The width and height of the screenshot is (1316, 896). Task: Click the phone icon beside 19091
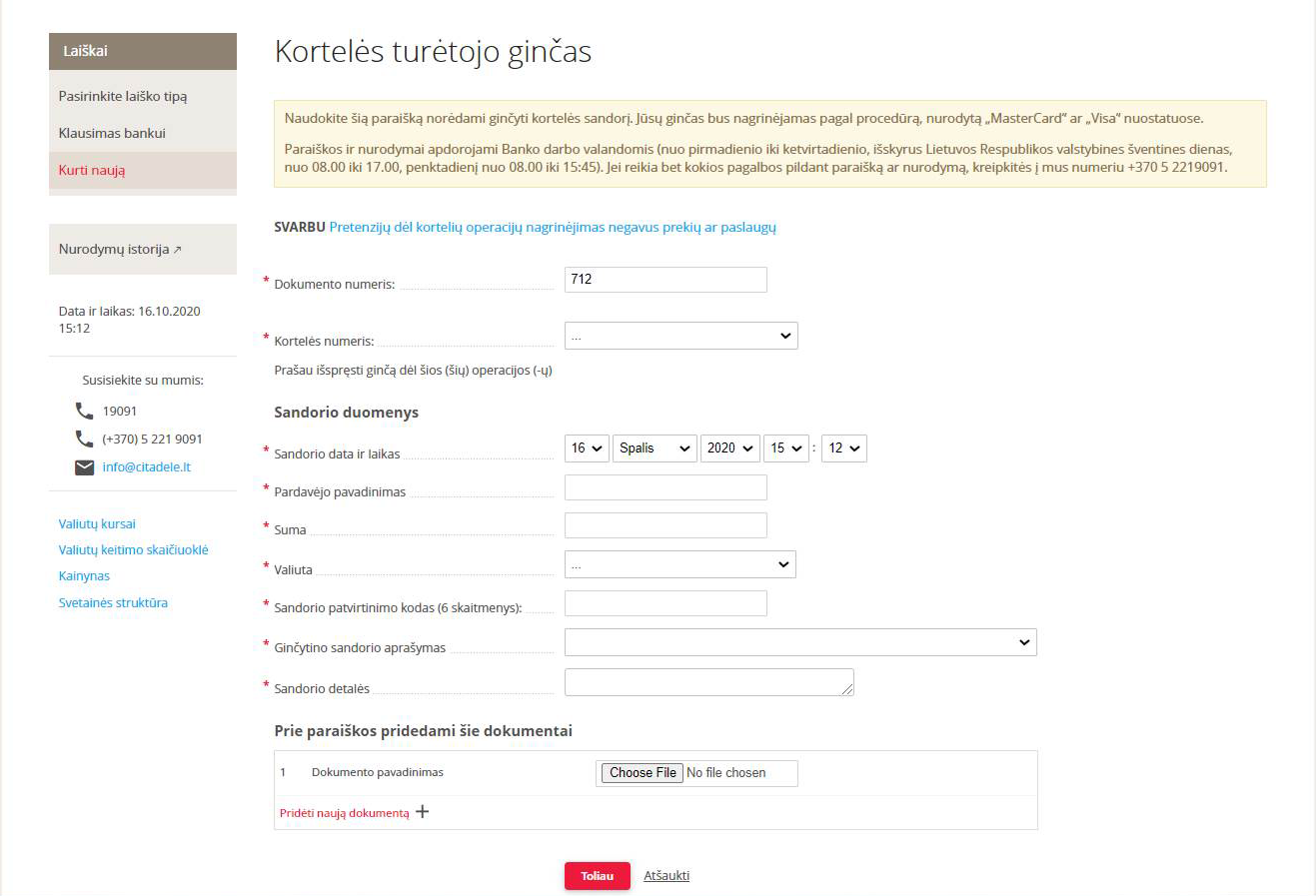[85, 411]
